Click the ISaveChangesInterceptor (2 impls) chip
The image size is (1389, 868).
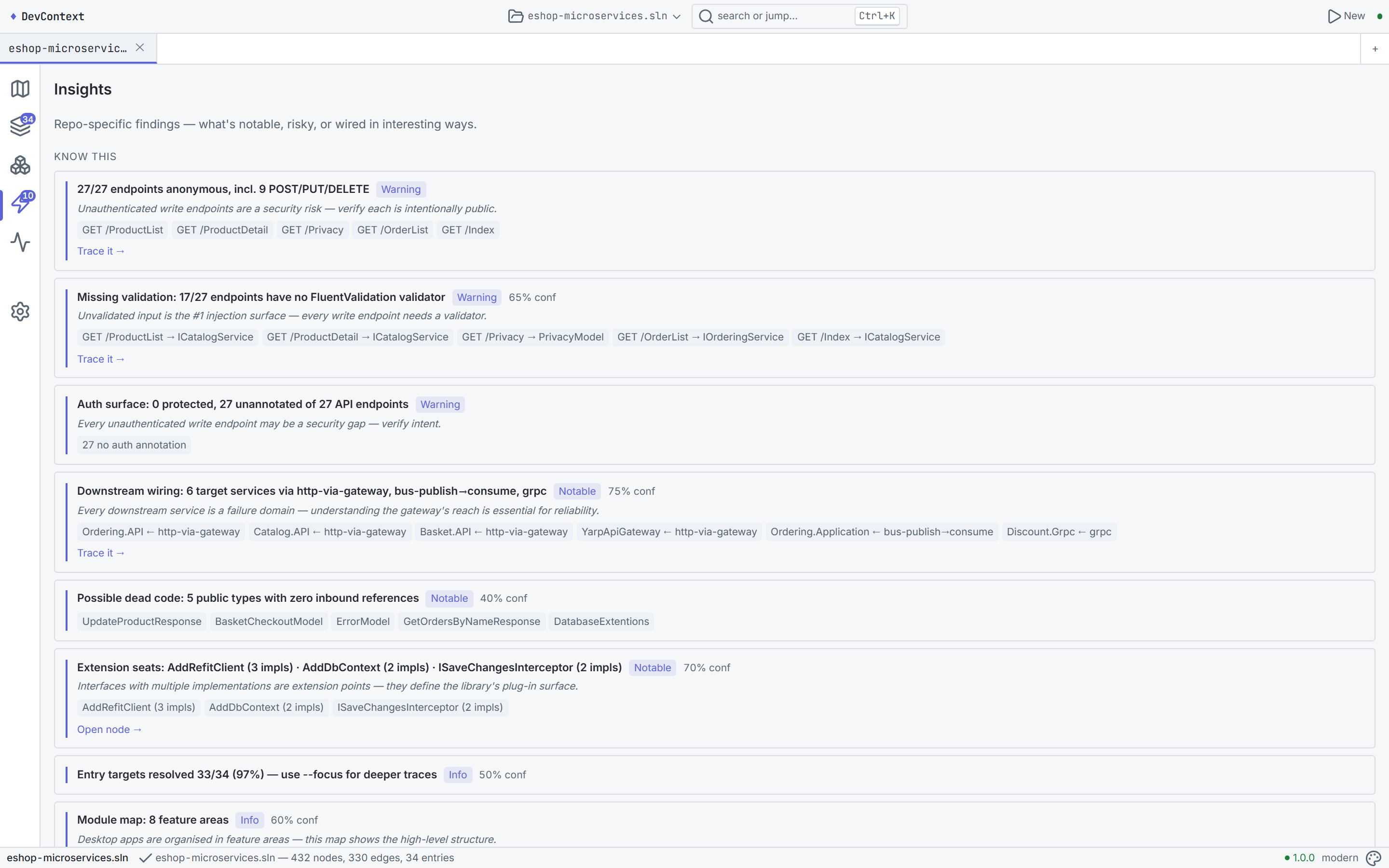pos(420,707)
